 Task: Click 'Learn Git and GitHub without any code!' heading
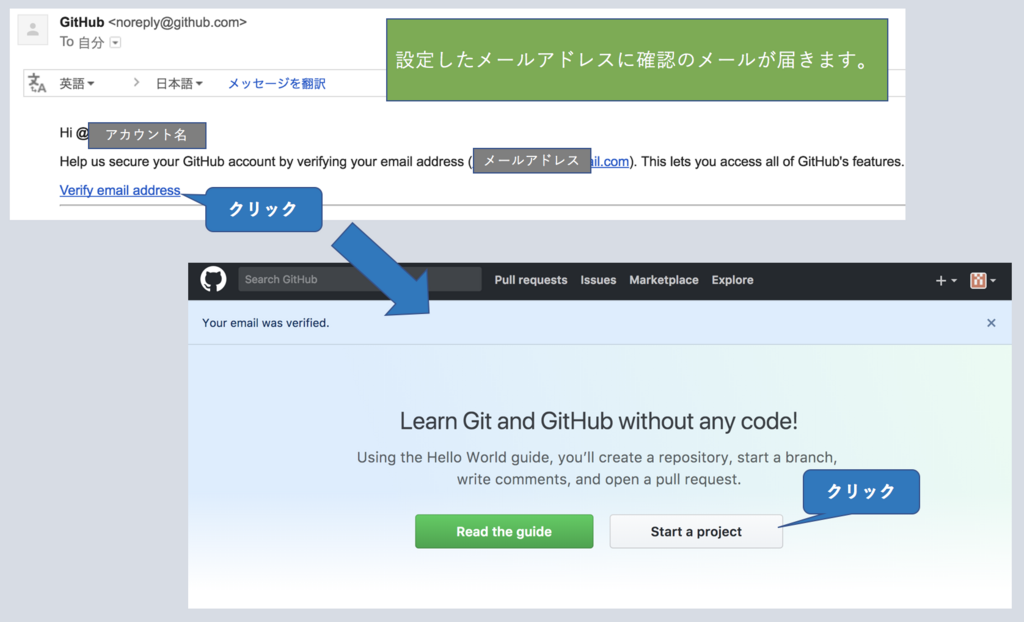599,421
